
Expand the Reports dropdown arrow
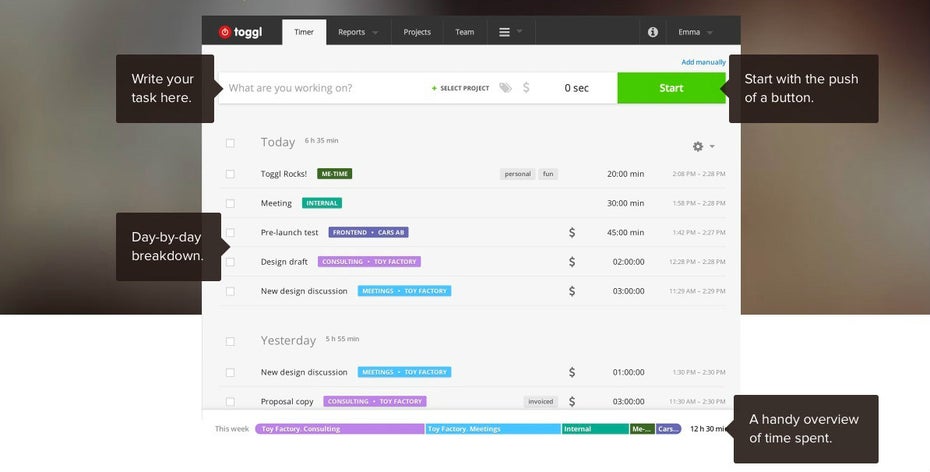click(375, 33)
